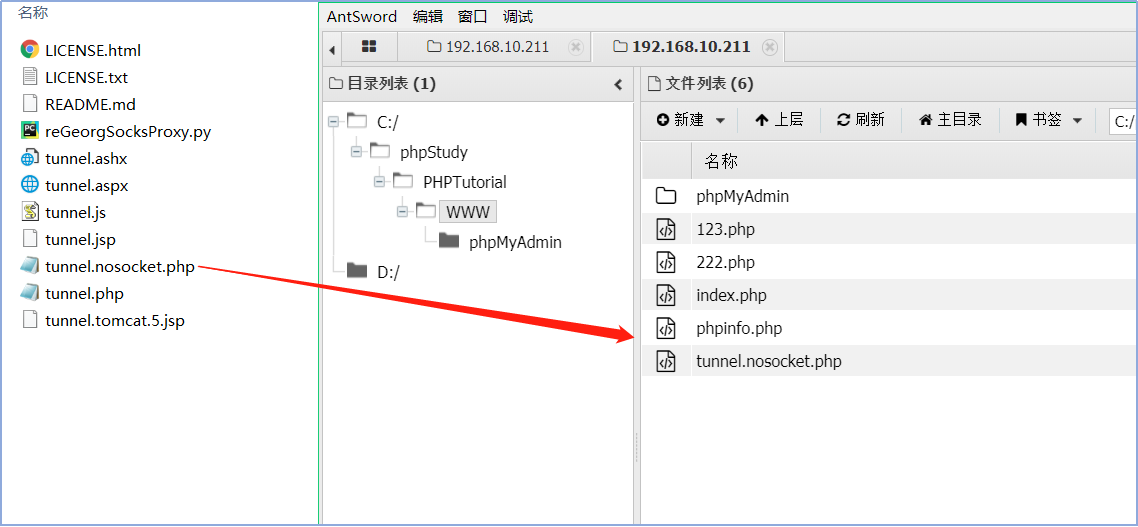Select tunnel.tomcat.5.jsp file name
Viewport: 1138px width, 527px height.
[x=115, y=320]
